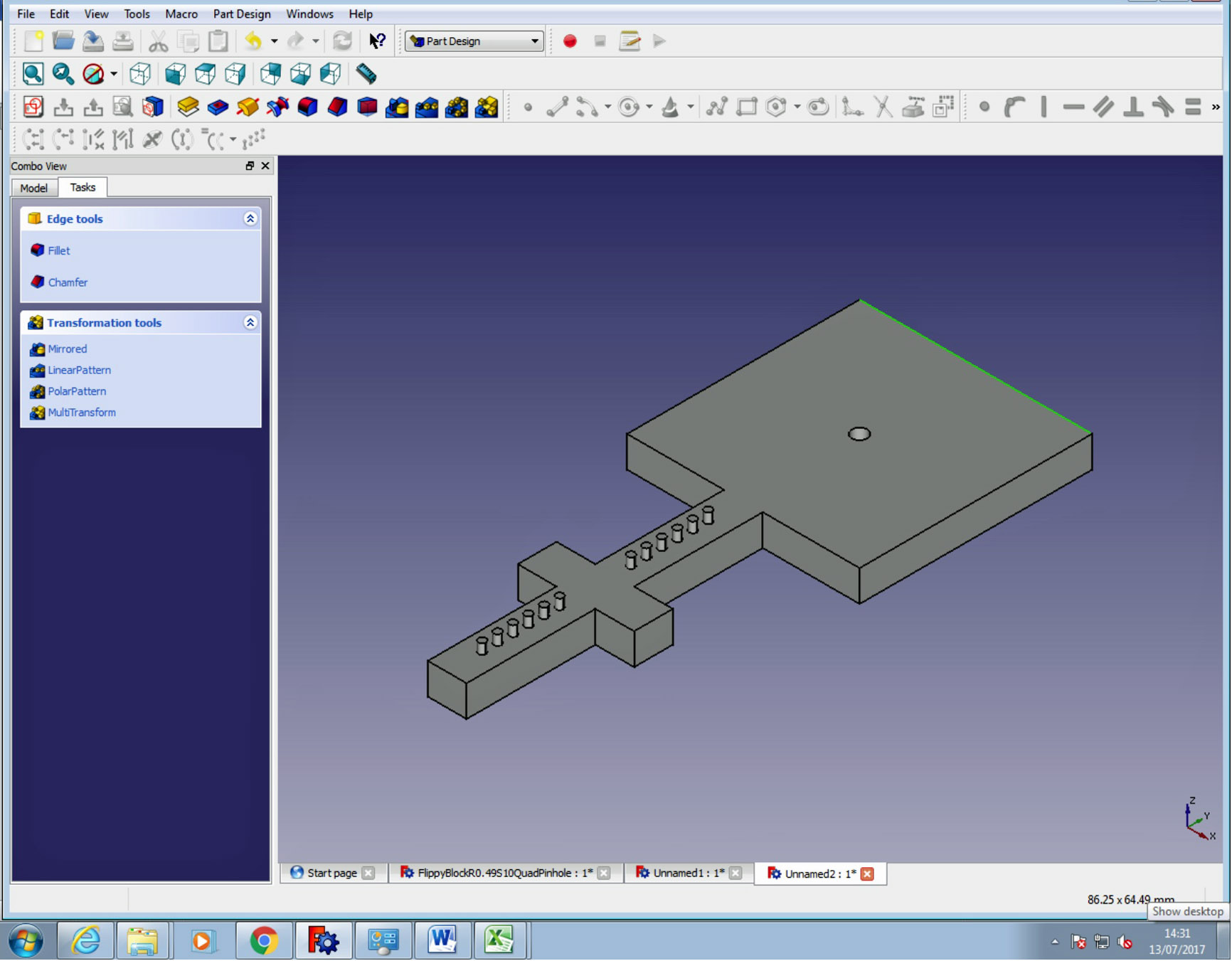
Task: Set right view cube icon
Action: coord(235,73)
